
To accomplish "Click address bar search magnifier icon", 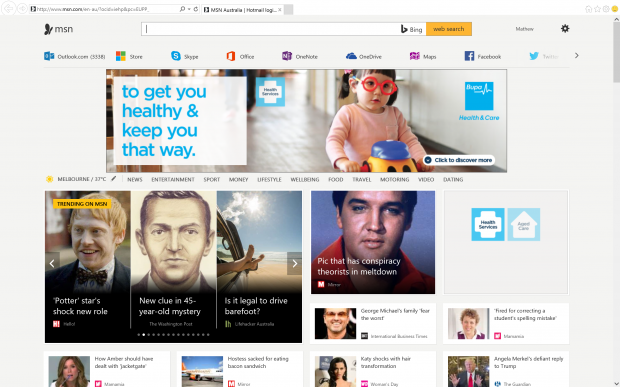I will [182, 9].
